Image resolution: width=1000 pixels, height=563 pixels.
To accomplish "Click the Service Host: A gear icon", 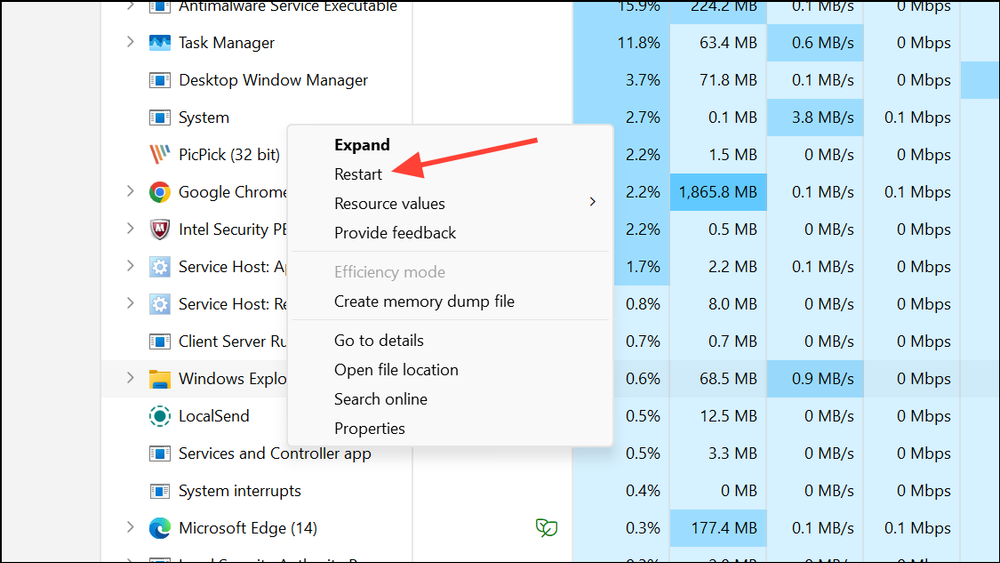I will [x=159, y=267].
